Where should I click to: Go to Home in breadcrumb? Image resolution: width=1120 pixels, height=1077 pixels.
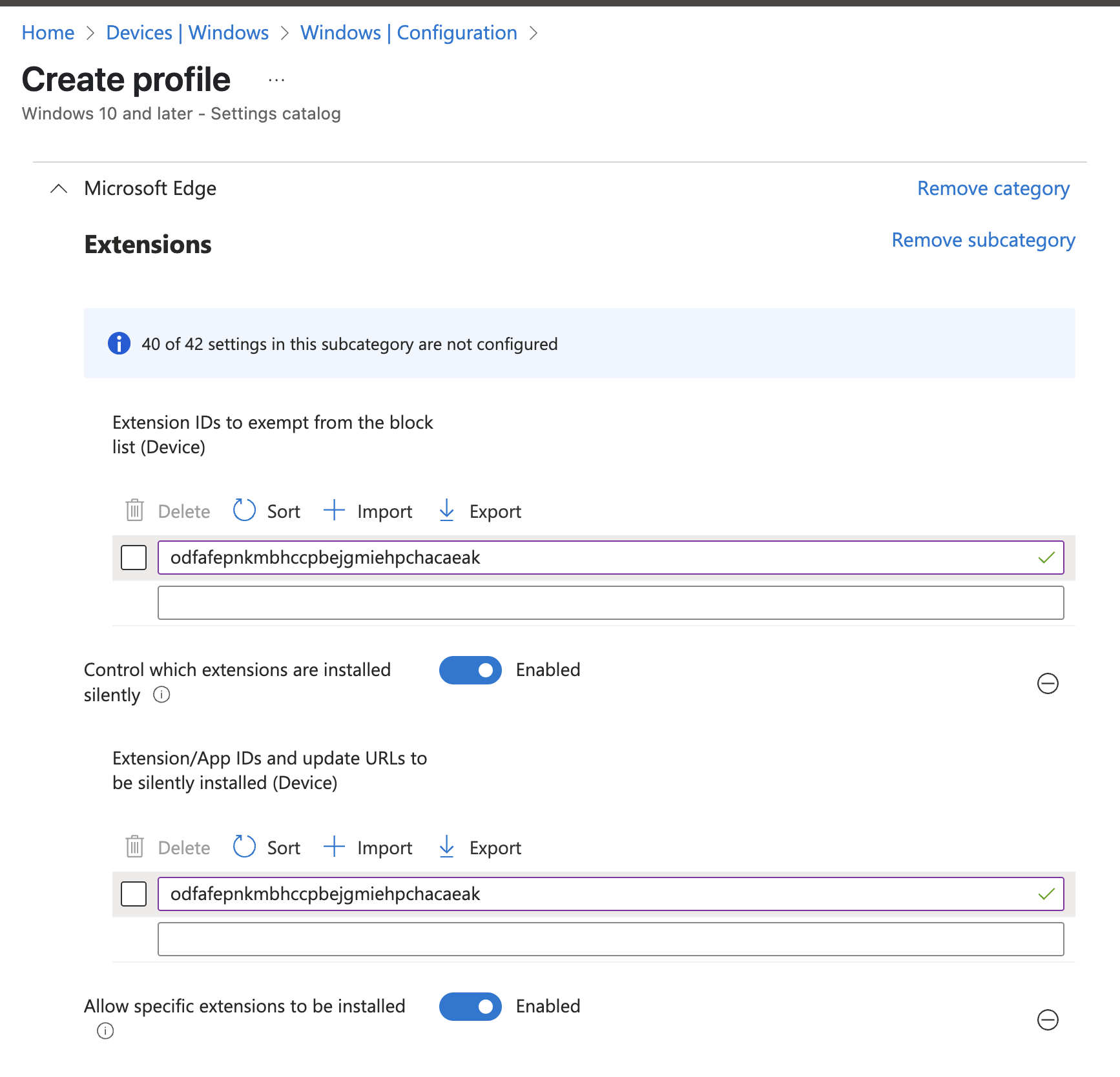[48, 33]
